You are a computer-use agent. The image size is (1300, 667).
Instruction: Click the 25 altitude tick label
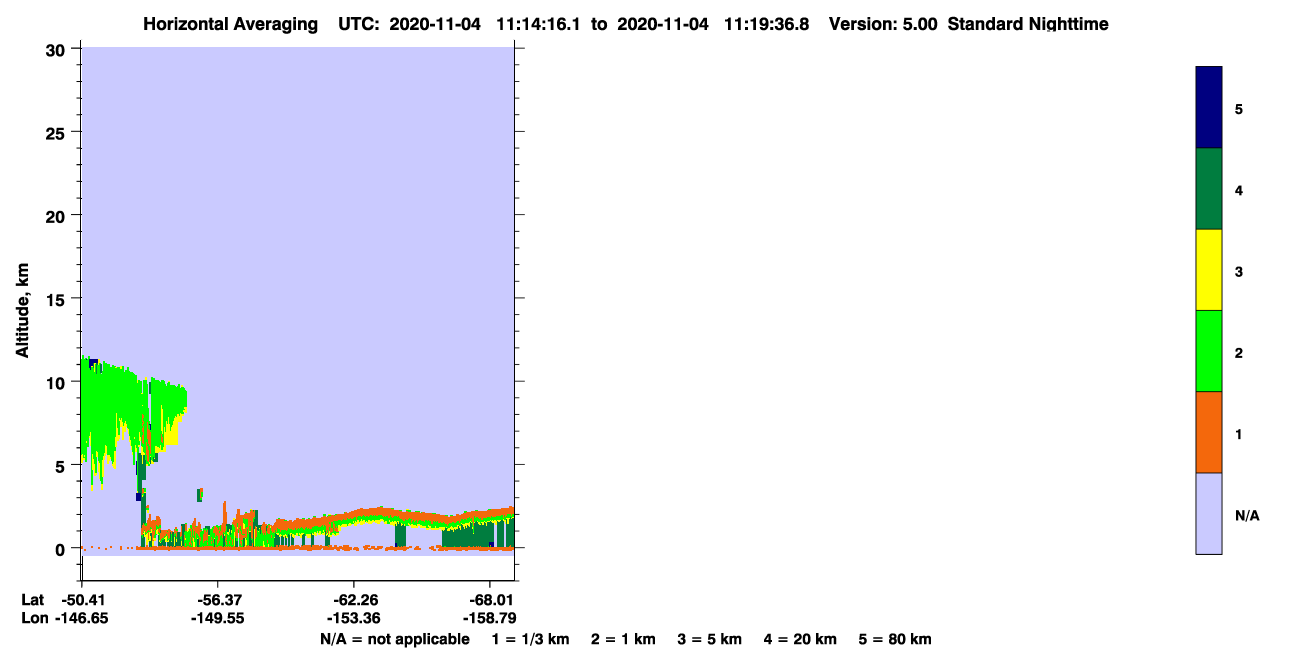[x=58, y=133]
